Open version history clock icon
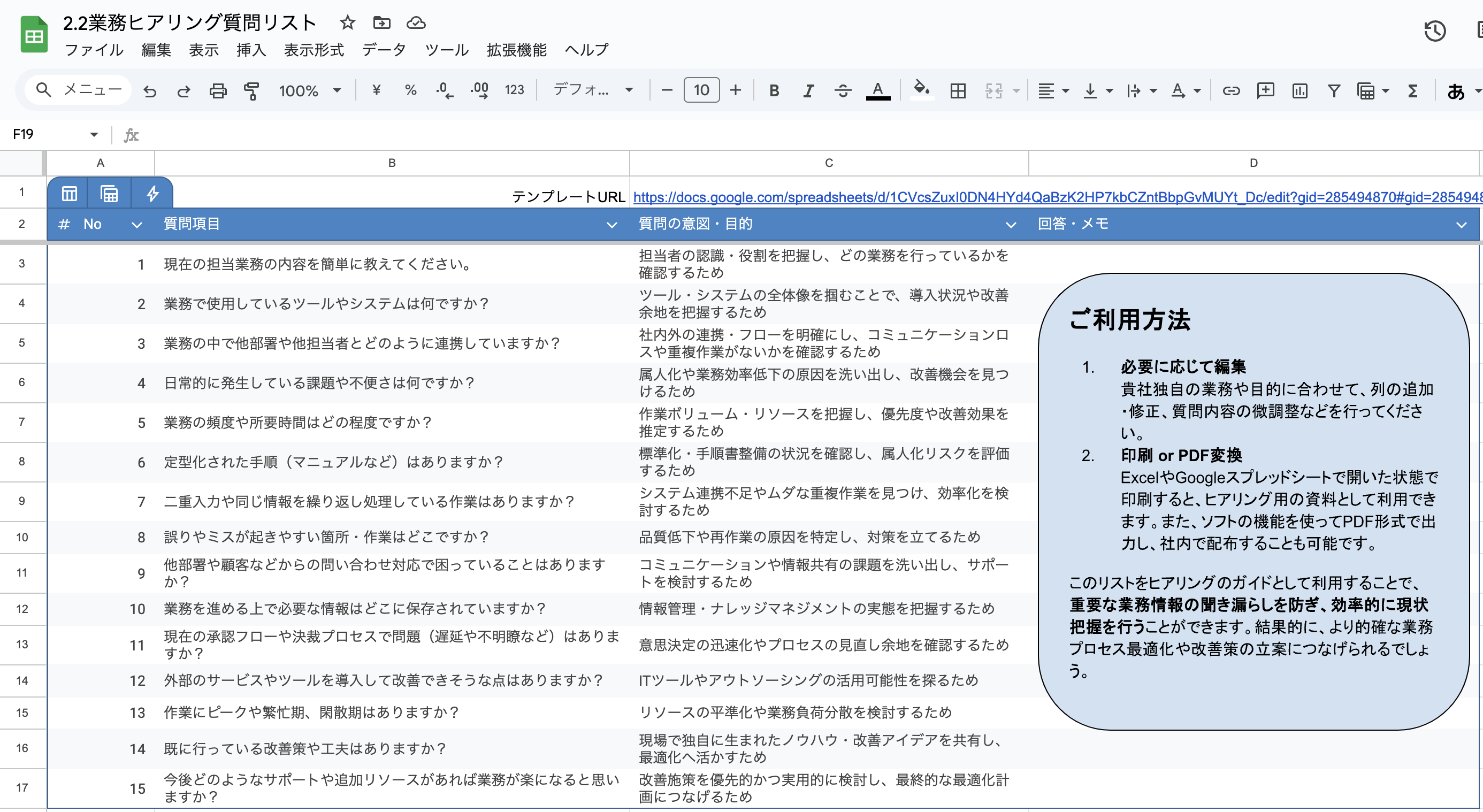This screenshot has height=812, width=1483. point(1435,31)
